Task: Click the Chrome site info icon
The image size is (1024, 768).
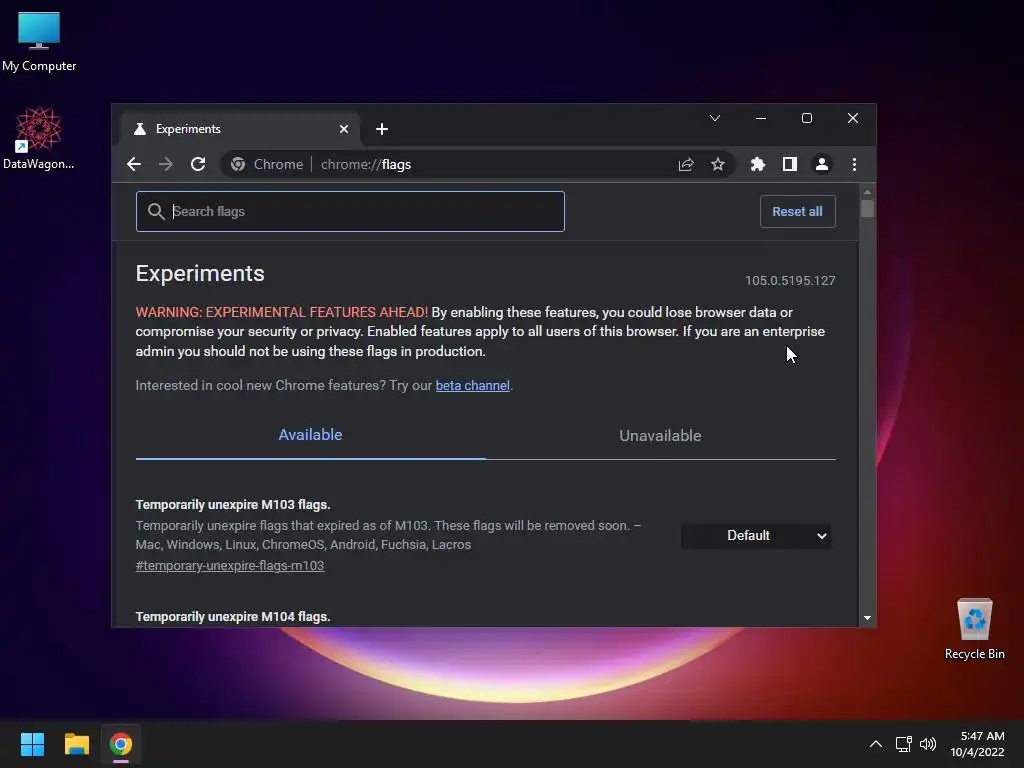Action: 238,165
